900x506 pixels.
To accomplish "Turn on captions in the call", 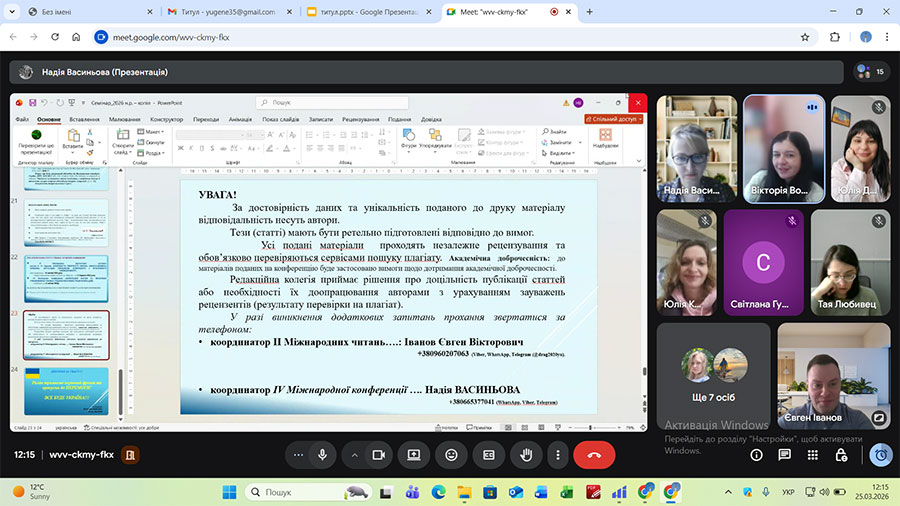I will [489, 454].
